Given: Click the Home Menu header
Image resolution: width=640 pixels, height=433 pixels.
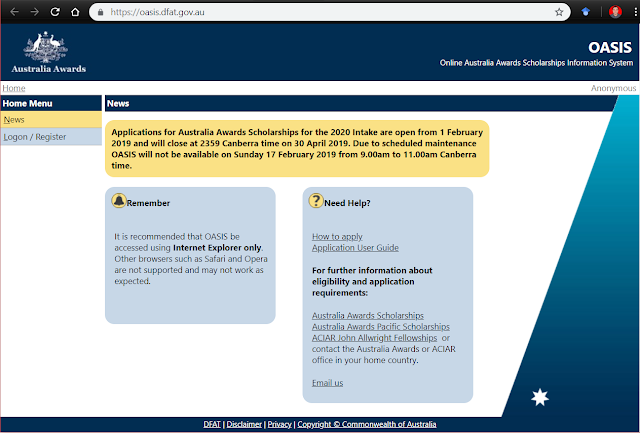Looking at the screenshot, I should coord(51,103).
